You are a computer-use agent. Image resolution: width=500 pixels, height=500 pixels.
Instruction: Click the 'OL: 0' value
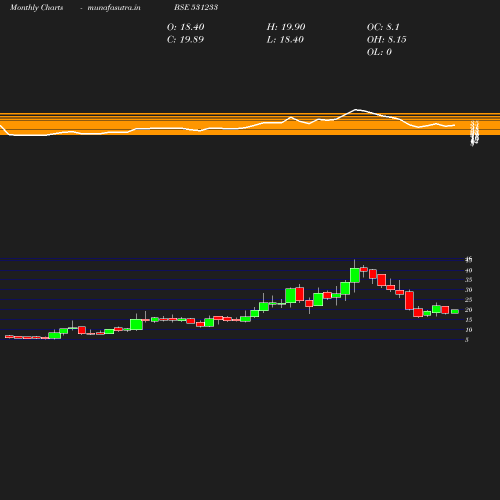[379, 52]
